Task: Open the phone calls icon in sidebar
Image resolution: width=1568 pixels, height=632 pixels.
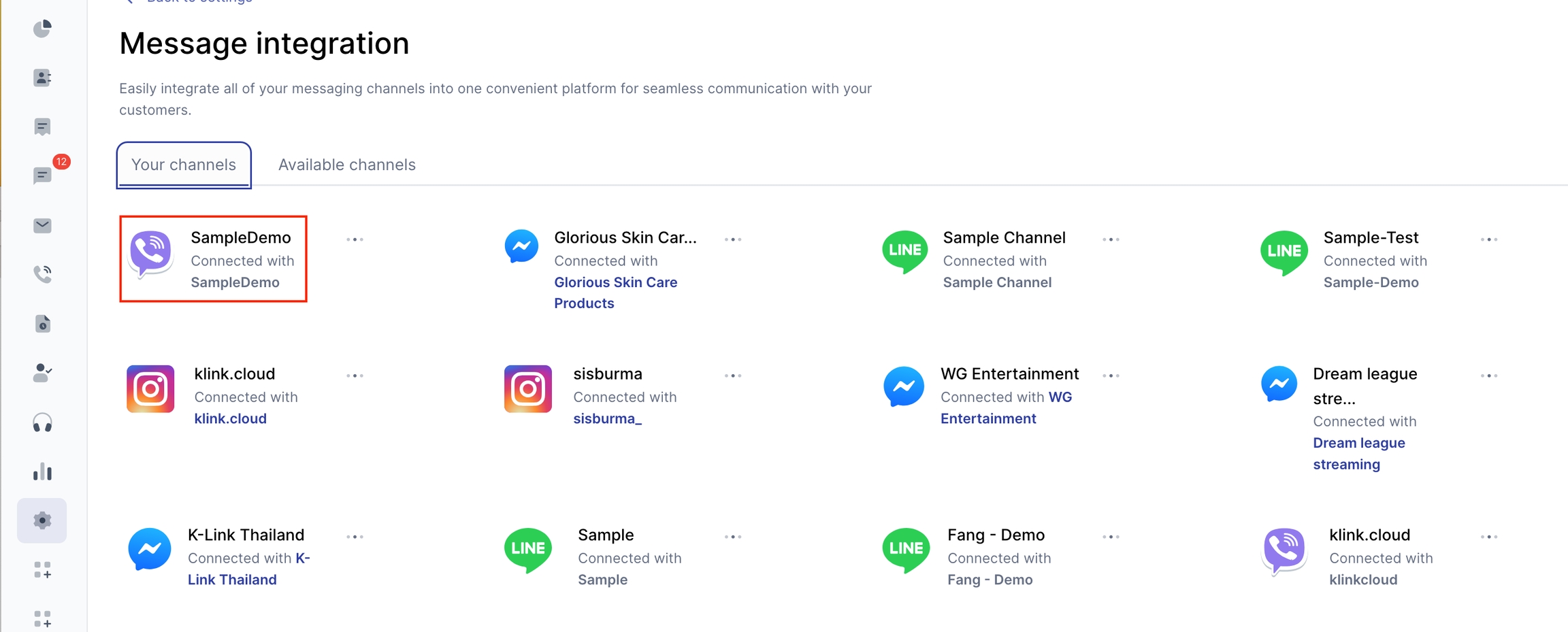Action: point(42,274)
